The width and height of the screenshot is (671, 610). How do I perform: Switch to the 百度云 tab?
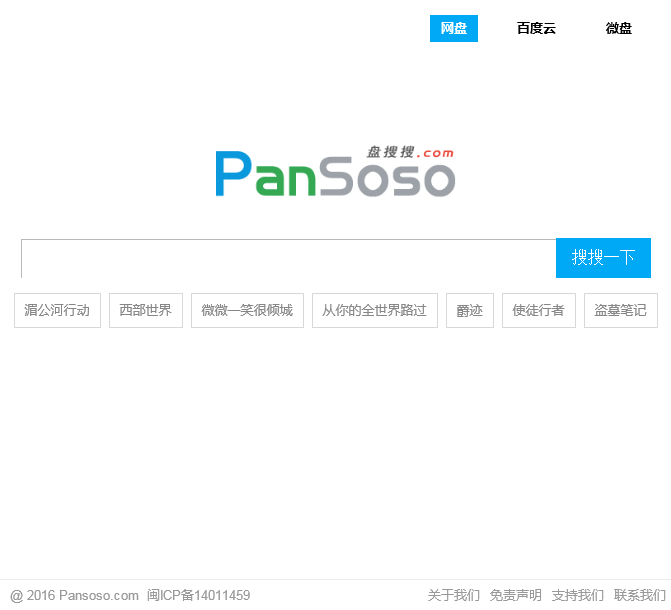(536, 28)
